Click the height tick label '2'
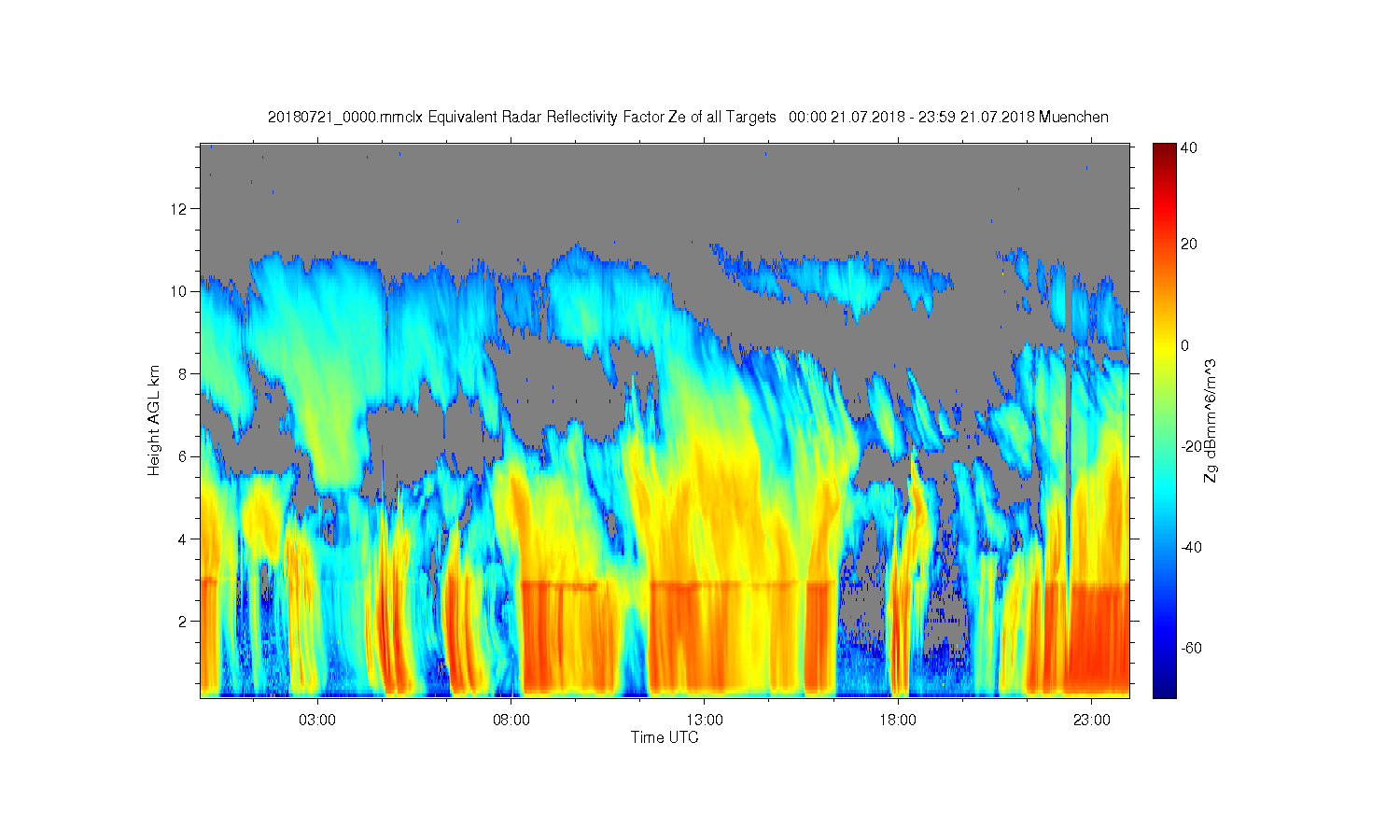 (184, 622)
